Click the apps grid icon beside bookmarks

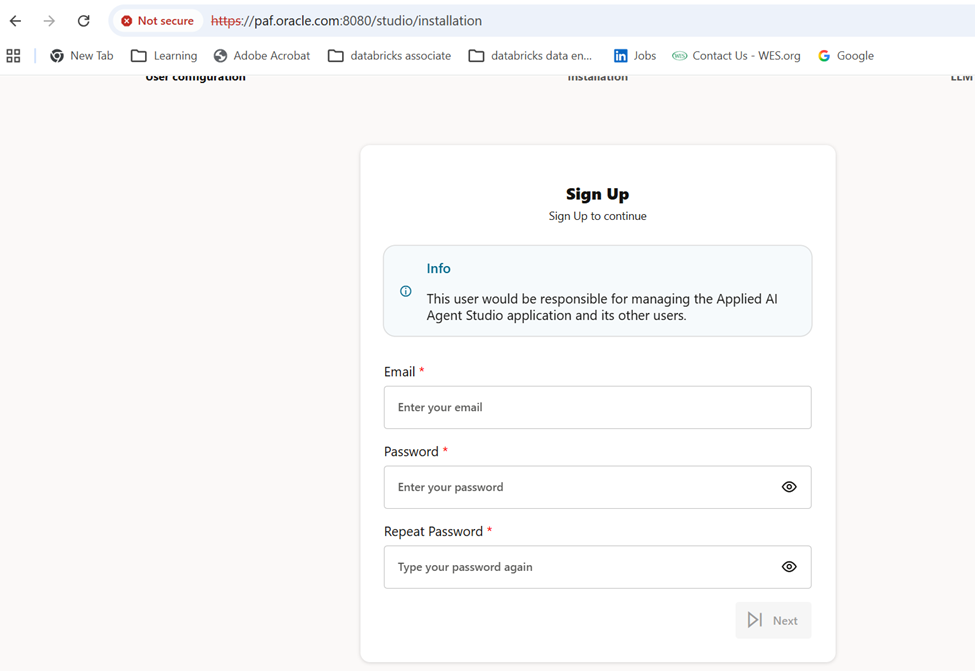click(x=13, y=55)
